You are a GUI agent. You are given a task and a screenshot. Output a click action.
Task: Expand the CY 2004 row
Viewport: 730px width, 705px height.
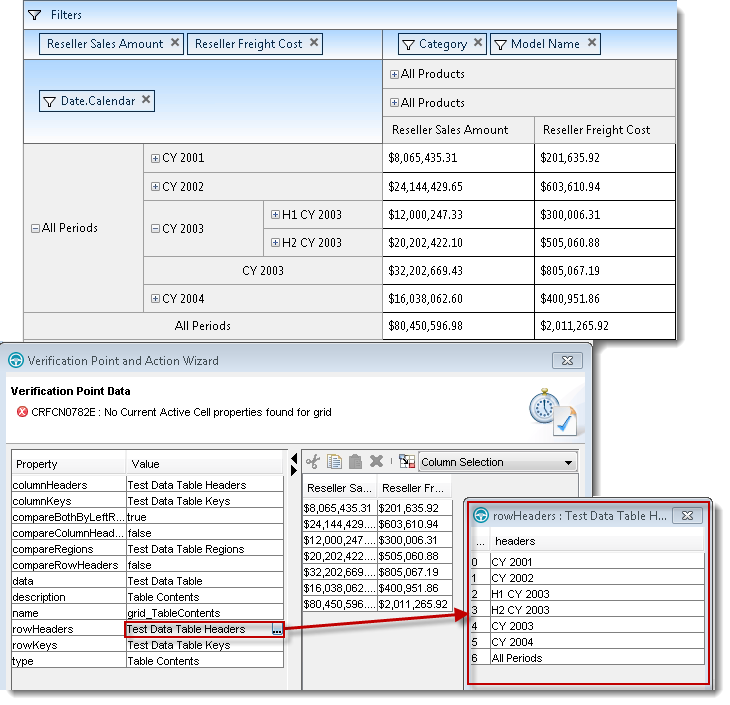click(x=155, y=299)
